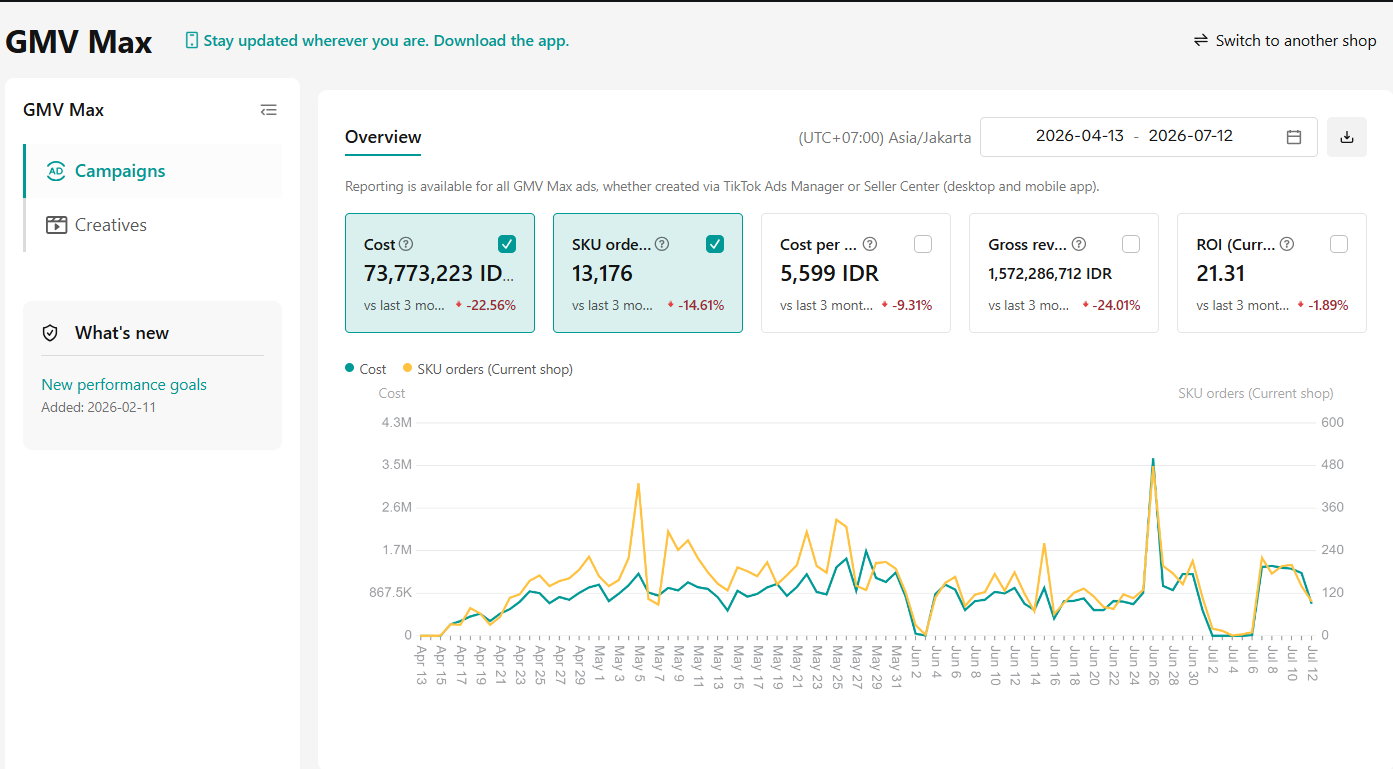
Task: Click the Gross revenue info help icon
Action: pos(1078,244)
